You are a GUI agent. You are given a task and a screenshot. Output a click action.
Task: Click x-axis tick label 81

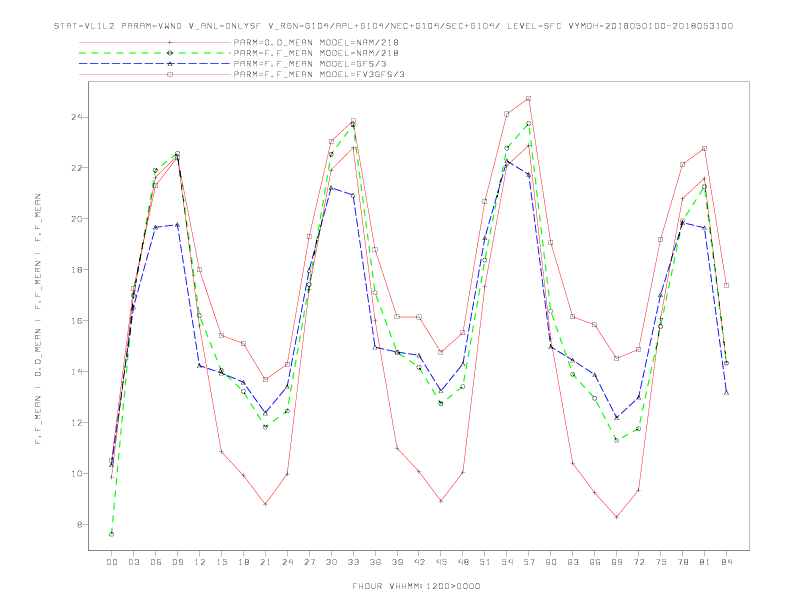tap(705, 562)
